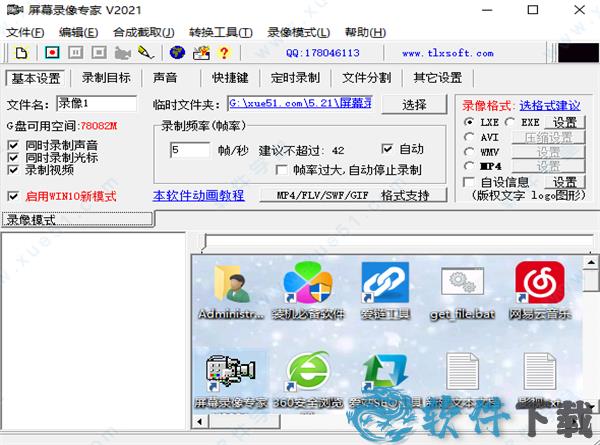Click 选择 button for temp folder
Screen dimensions: 600x445
[414, 104]
